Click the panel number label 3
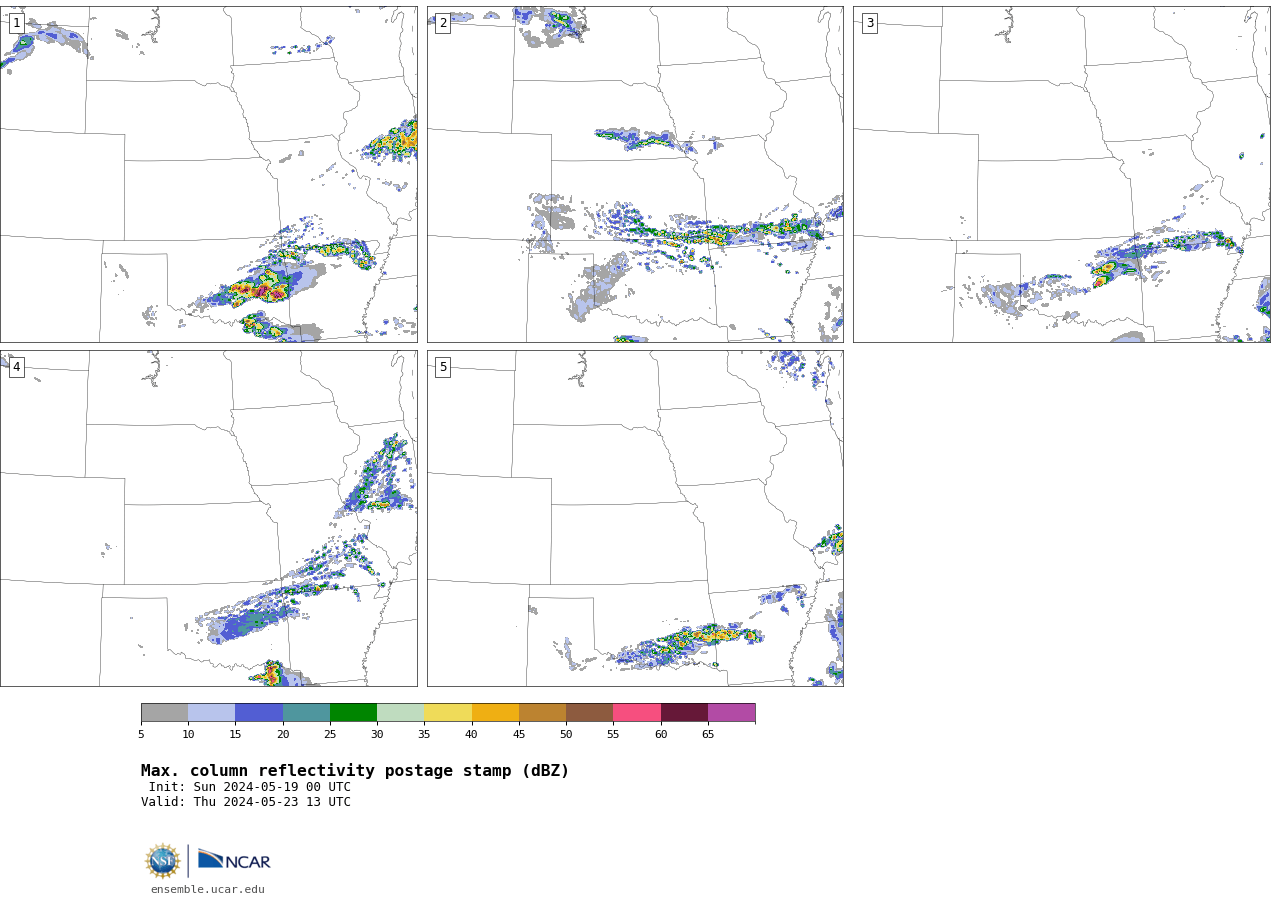1280x901 pixels. tap(869, 23)
